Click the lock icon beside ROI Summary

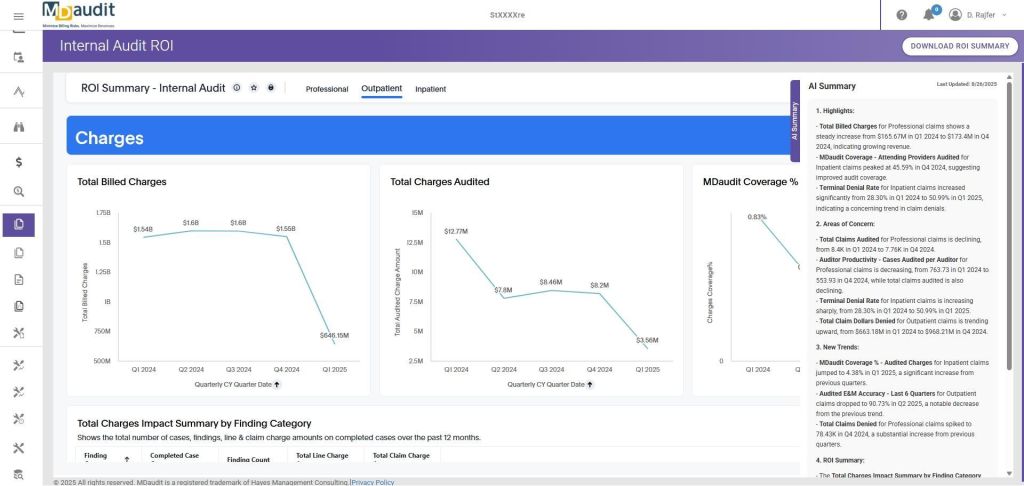pyautogui.click(x=271, y=88)
